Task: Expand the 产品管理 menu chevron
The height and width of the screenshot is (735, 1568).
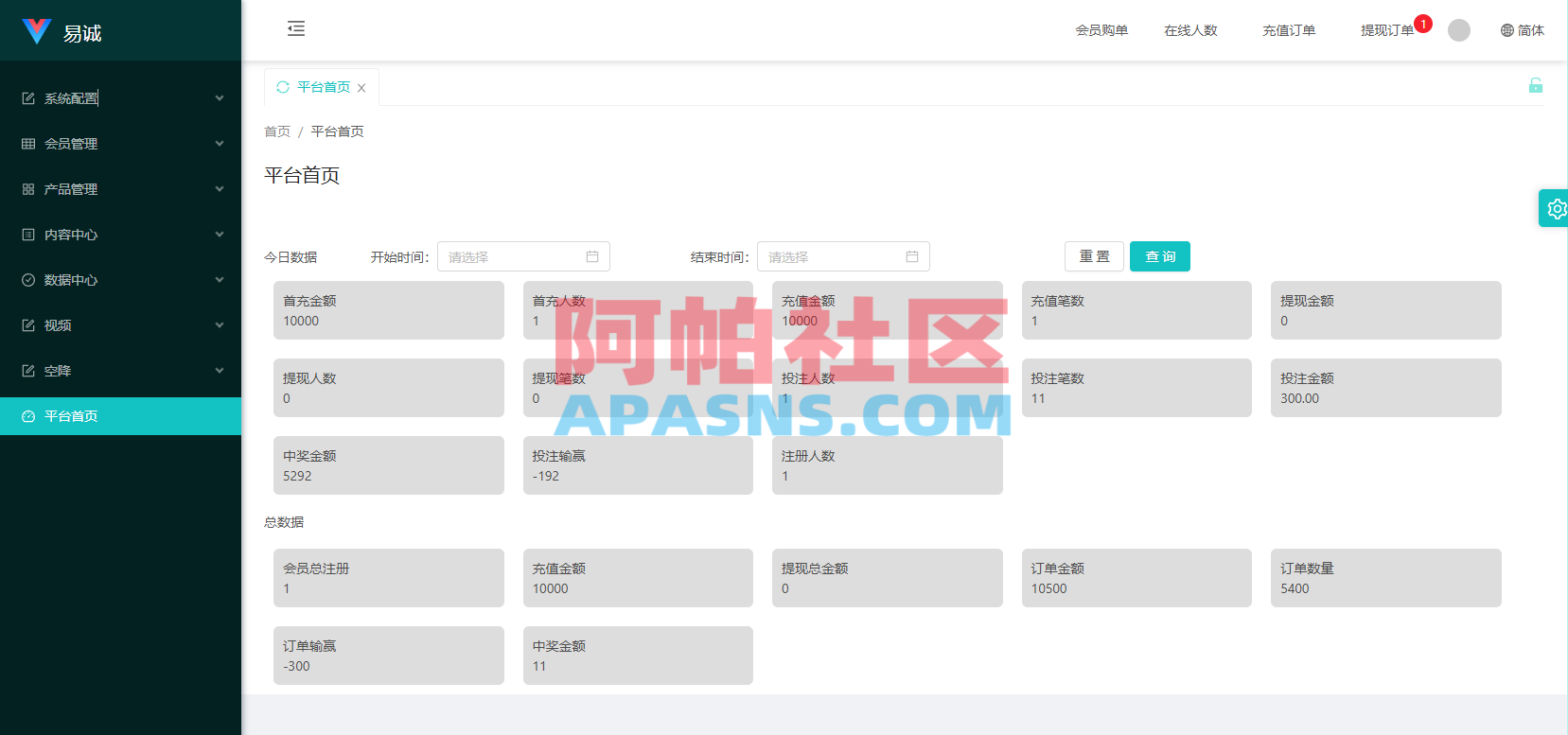Action: (220, 189)
